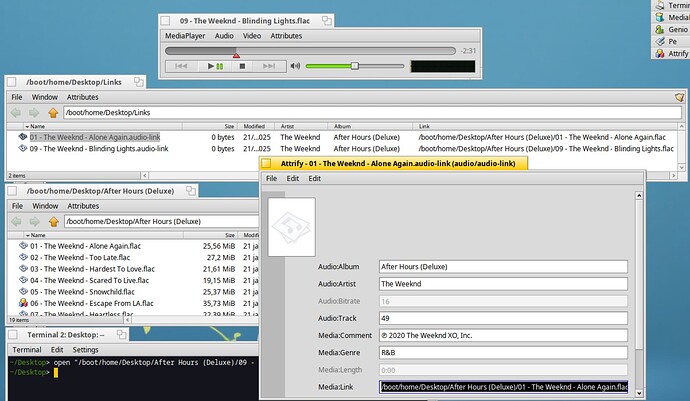The image size is (690, 401).
Task: Go forward in the Links Tracker window
Action: (34, 113)
